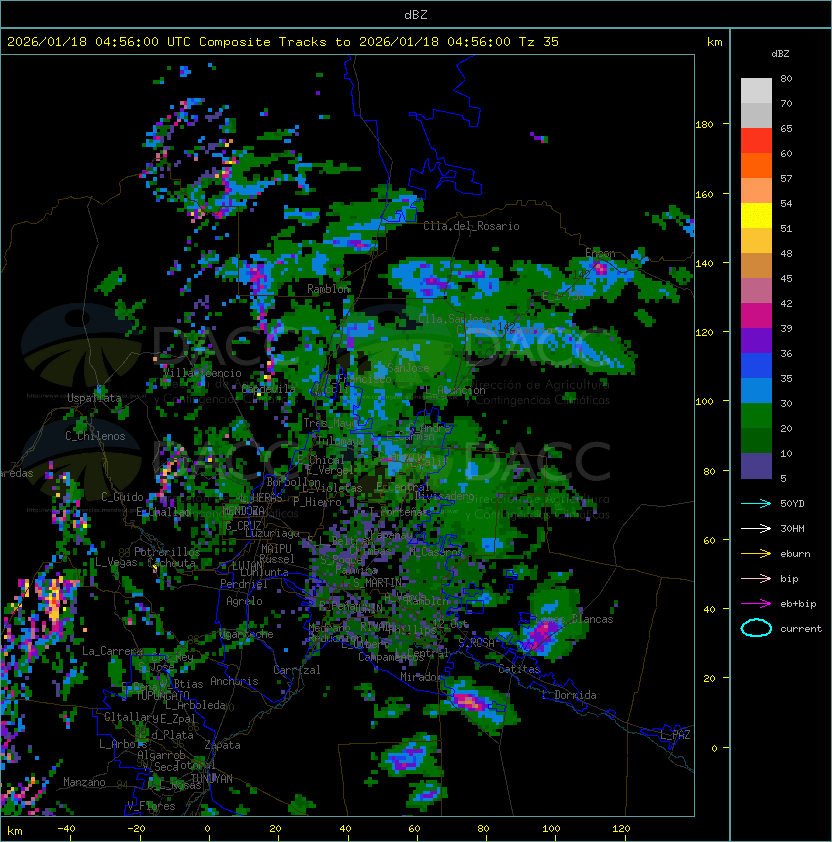The height and width of the screenshot is (842, 832).
Task: Click the '-20' tick on the bottom axis
Action: [136, 829]
